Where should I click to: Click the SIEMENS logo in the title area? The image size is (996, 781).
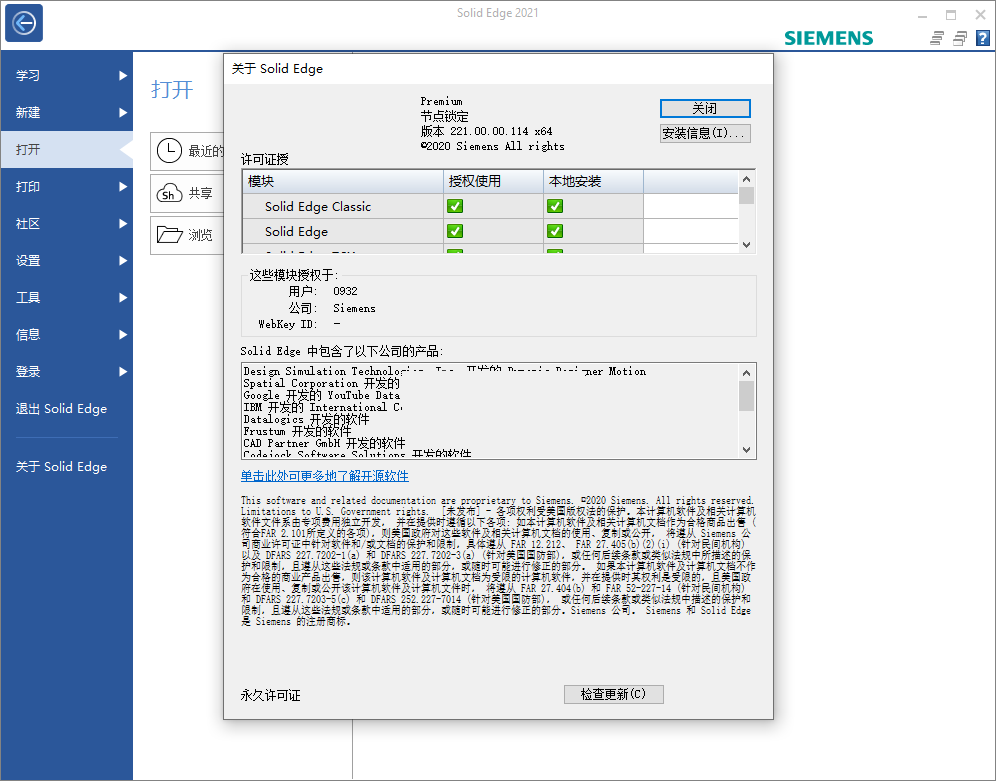[x=828, y=38]
